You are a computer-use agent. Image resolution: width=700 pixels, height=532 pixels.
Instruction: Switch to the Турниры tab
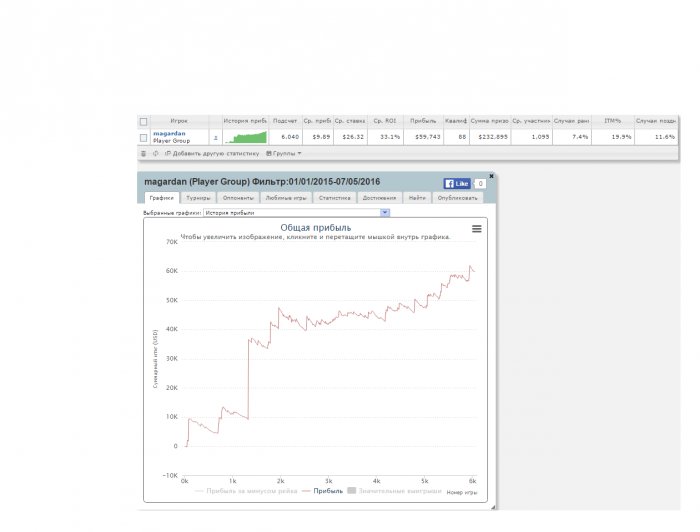(x=199, y=198)
